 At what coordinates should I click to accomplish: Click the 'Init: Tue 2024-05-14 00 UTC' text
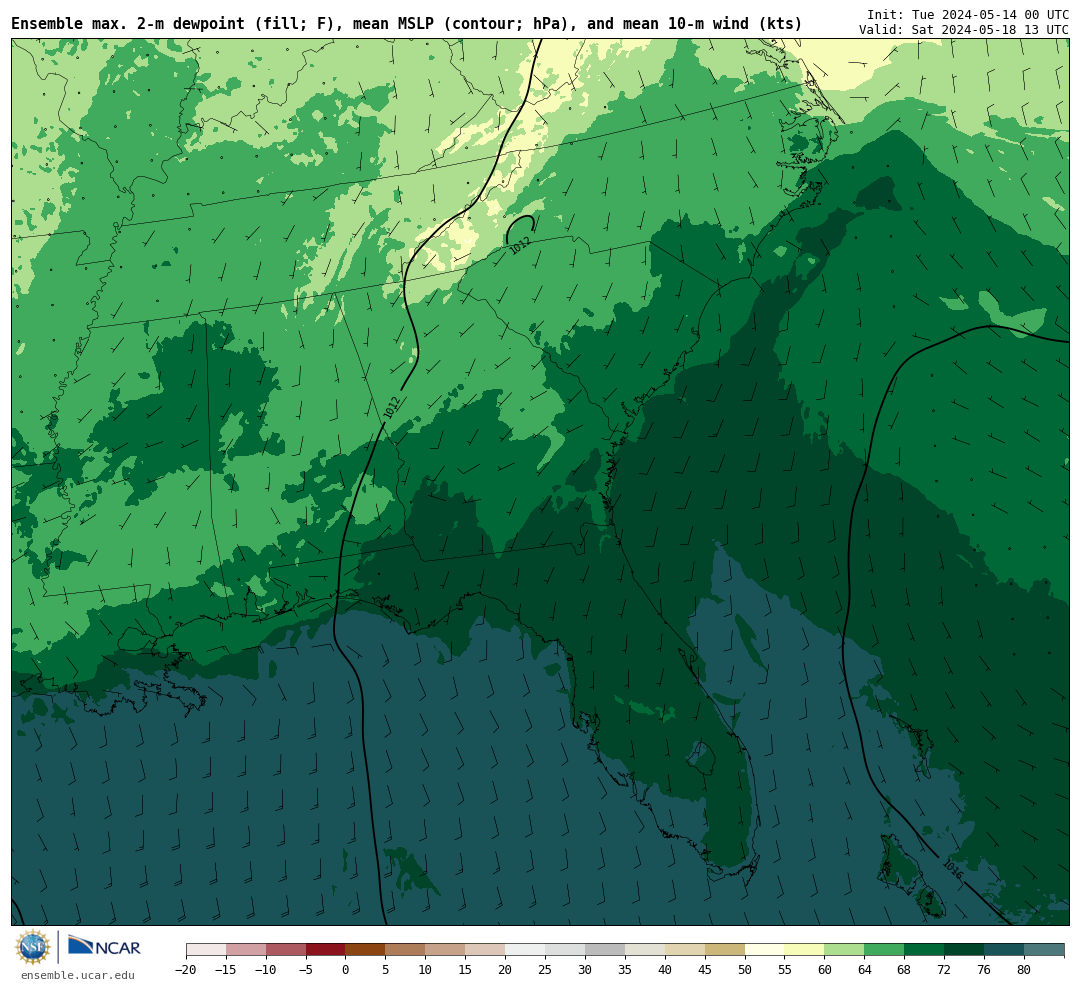[968, 14]
